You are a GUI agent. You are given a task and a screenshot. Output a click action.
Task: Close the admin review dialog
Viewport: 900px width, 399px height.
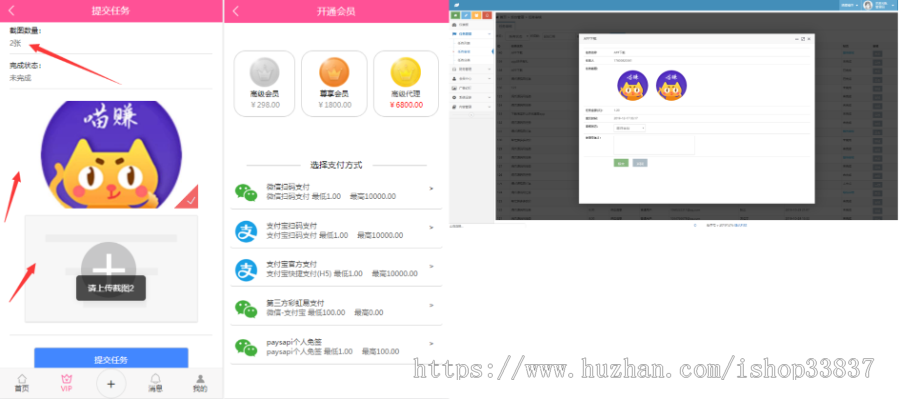pos(809,38)
